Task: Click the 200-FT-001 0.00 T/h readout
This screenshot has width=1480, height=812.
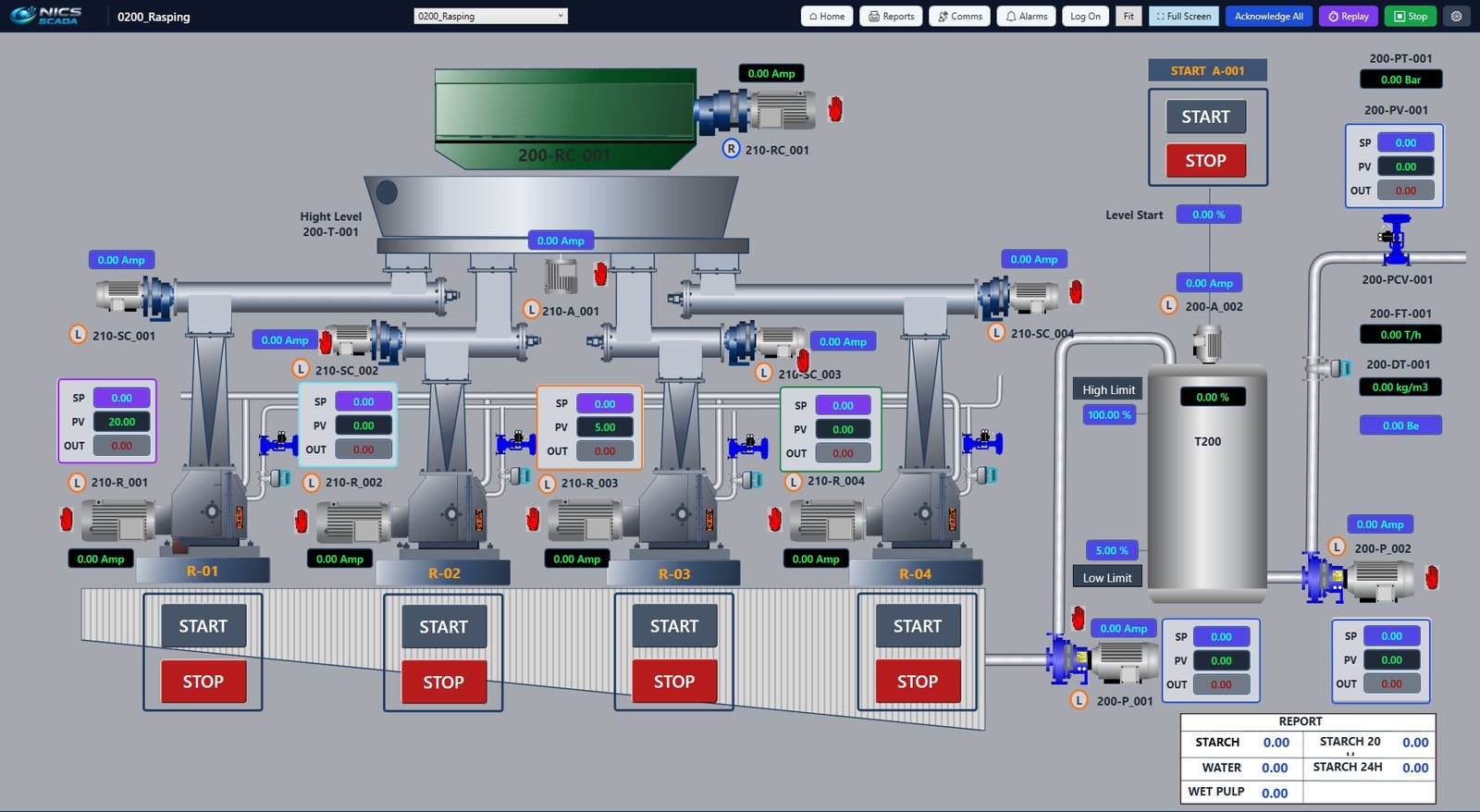Action: tap(1400, 335)
